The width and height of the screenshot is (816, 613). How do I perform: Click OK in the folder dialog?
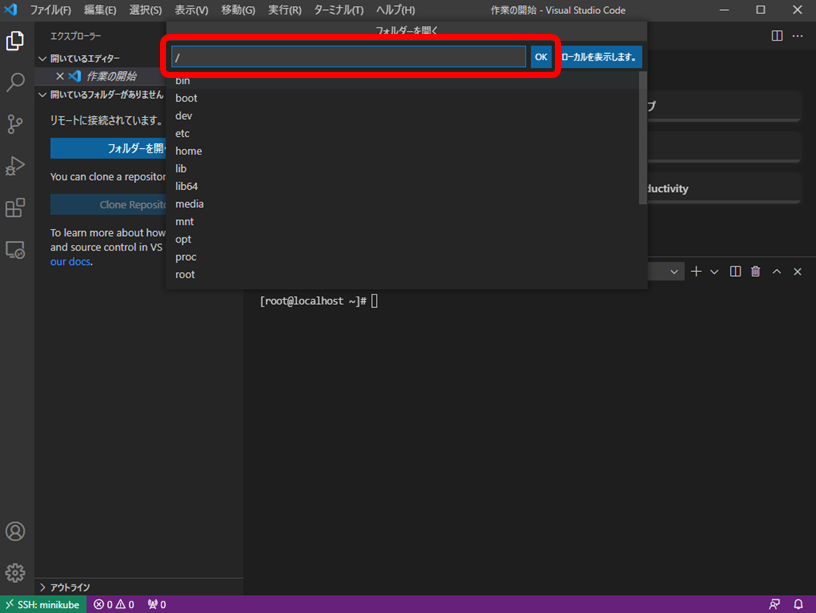pyautogui.click(x=541, y=57)
